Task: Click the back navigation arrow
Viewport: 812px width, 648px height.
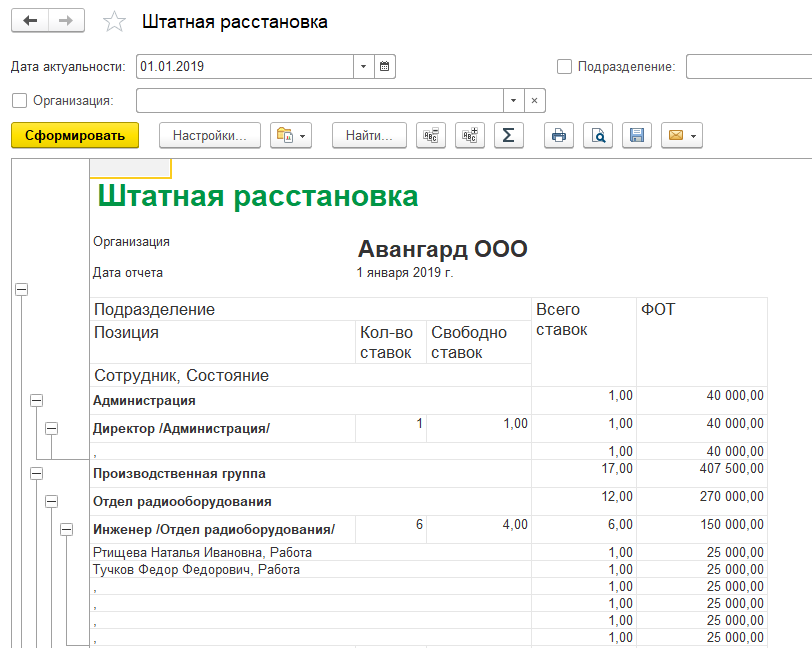Action: point(30,21)
